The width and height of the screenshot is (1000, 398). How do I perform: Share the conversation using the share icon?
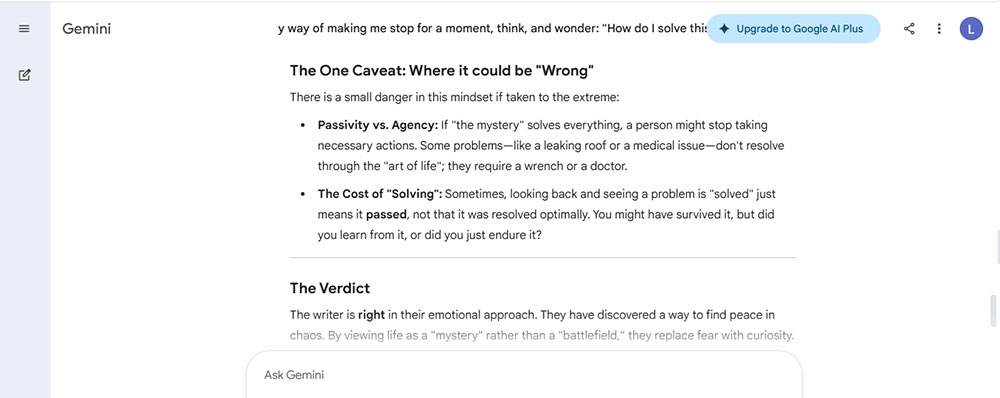tap(909, 29)
